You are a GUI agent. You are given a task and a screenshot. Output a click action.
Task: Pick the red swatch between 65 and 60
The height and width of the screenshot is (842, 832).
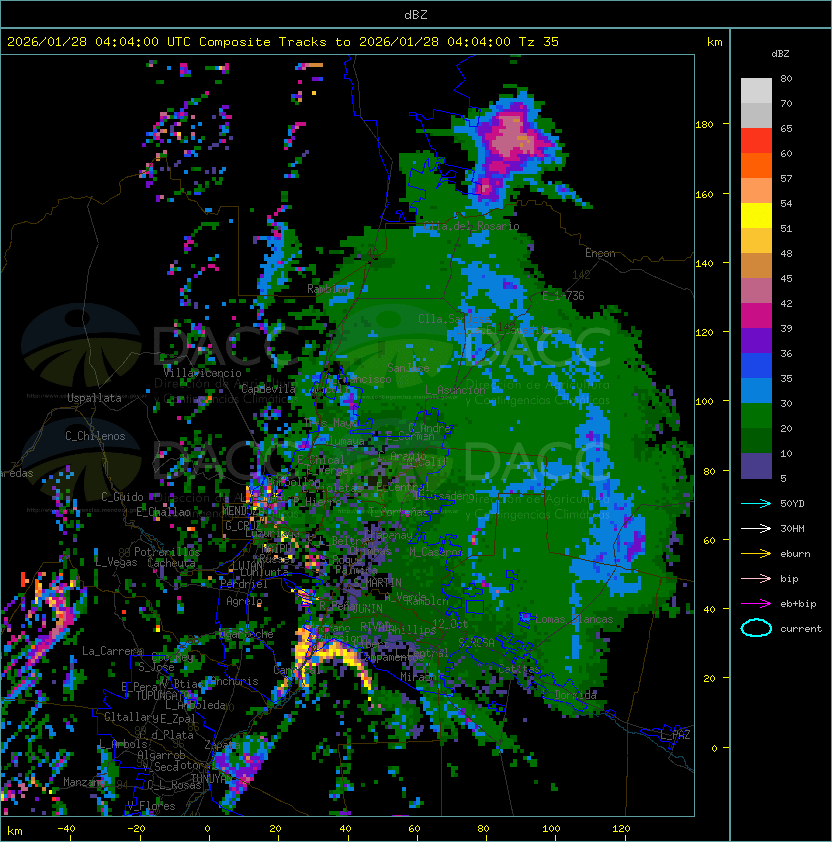[756, 141]
